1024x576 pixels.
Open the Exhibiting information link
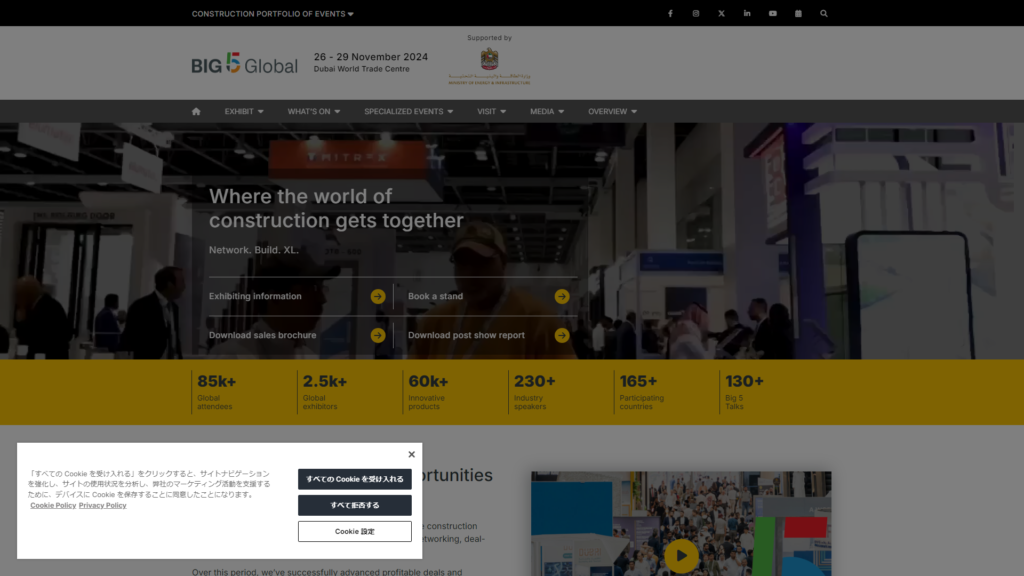[x=255, y=296]
